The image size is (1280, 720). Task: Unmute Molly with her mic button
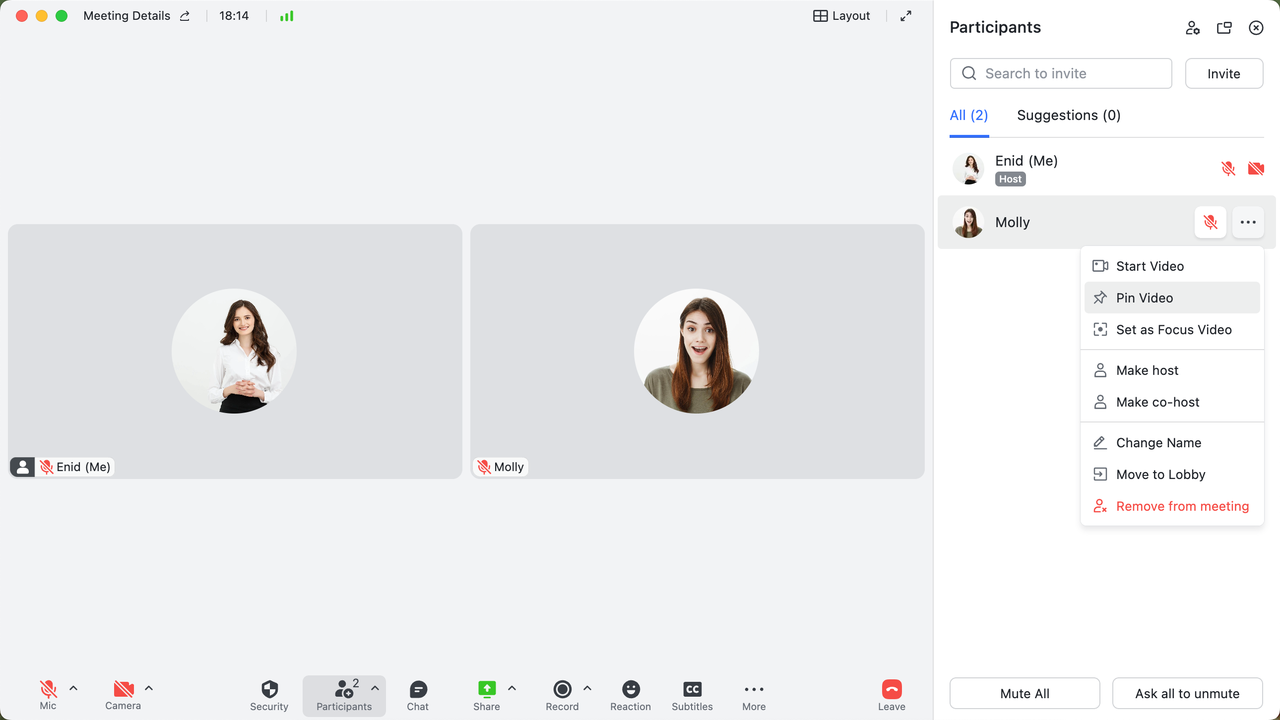coord(1210,222)
